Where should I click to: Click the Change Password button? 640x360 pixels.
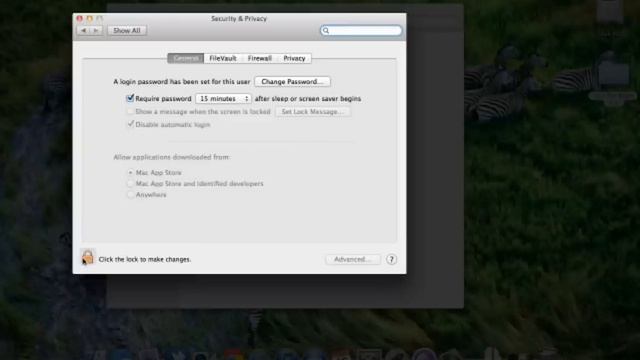(292, 82)
